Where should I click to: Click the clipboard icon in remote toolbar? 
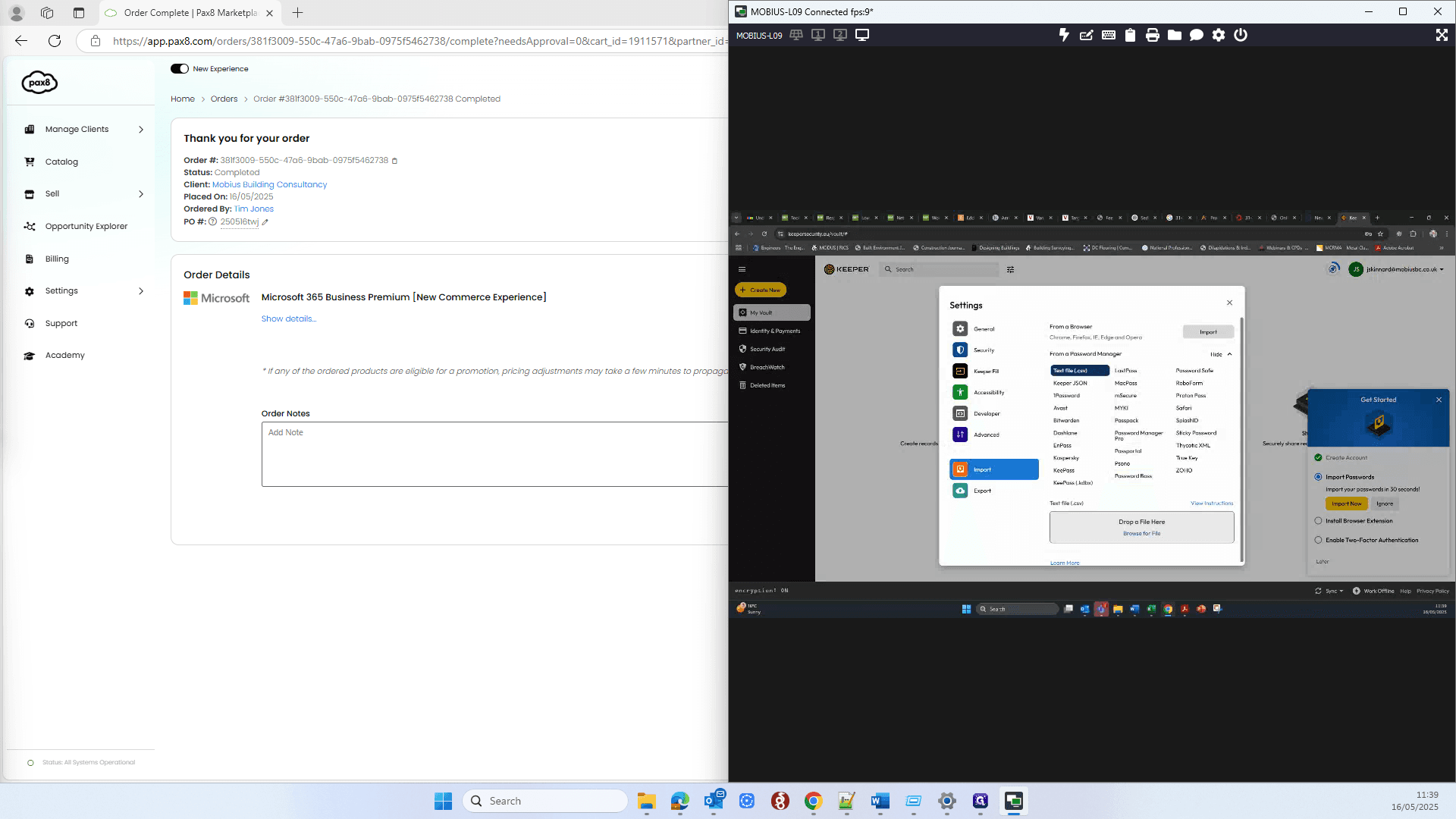pos(1130,35)
